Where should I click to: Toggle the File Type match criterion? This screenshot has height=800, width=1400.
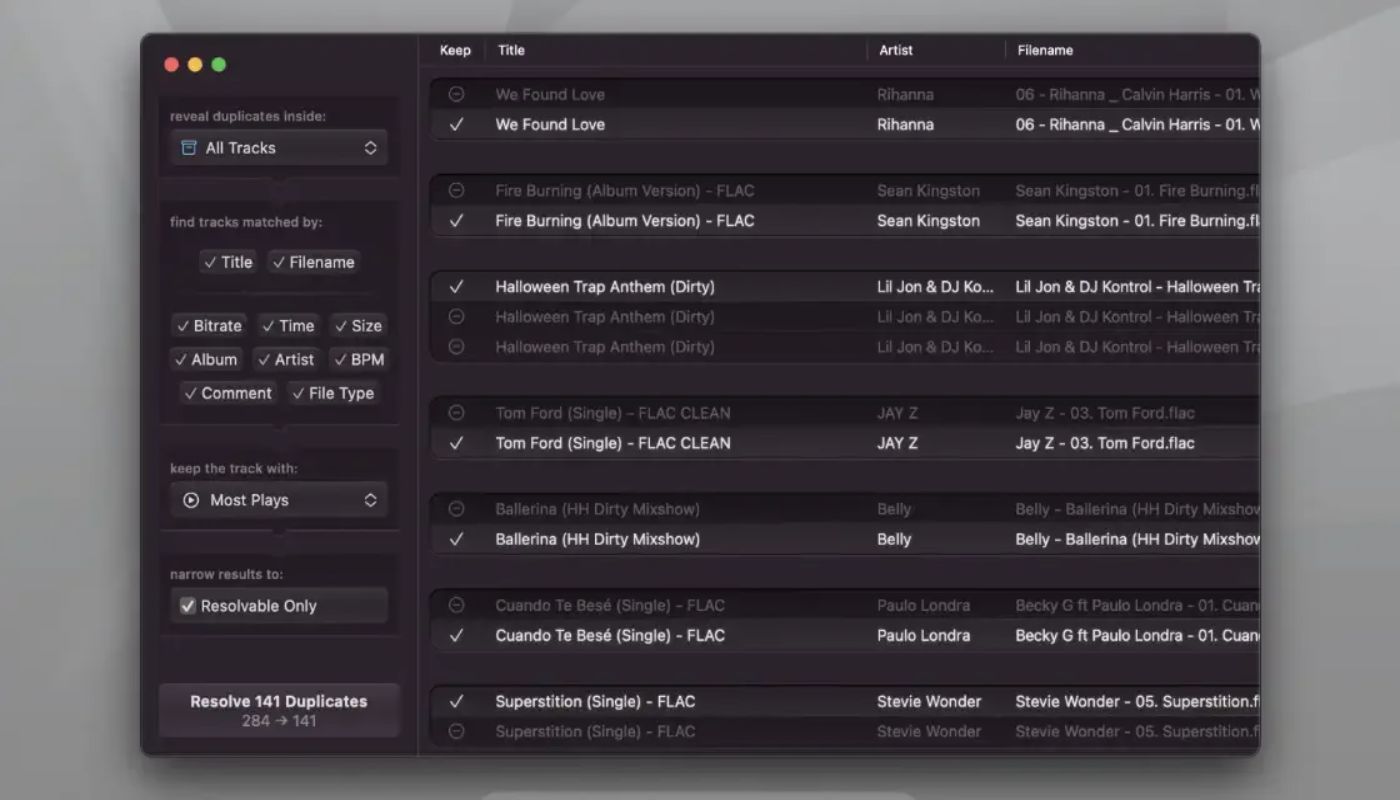pos(333,394)
